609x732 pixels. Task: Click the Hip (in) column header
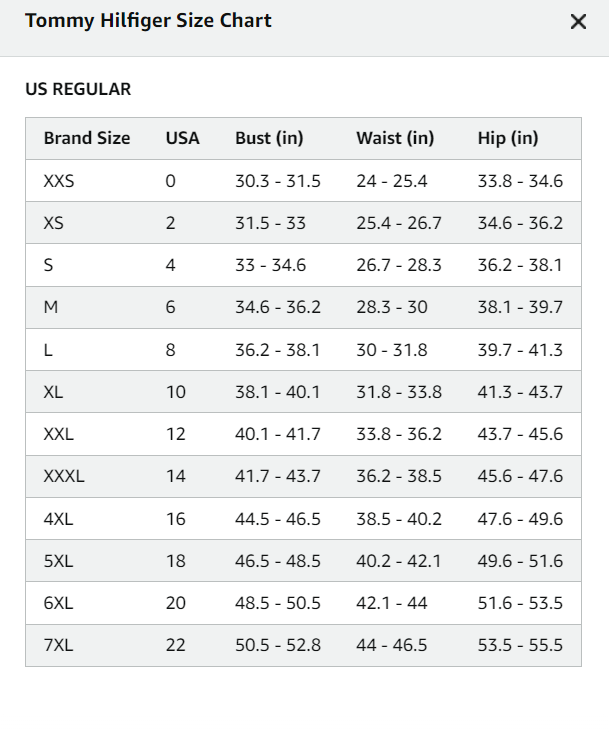pos(508,138)
